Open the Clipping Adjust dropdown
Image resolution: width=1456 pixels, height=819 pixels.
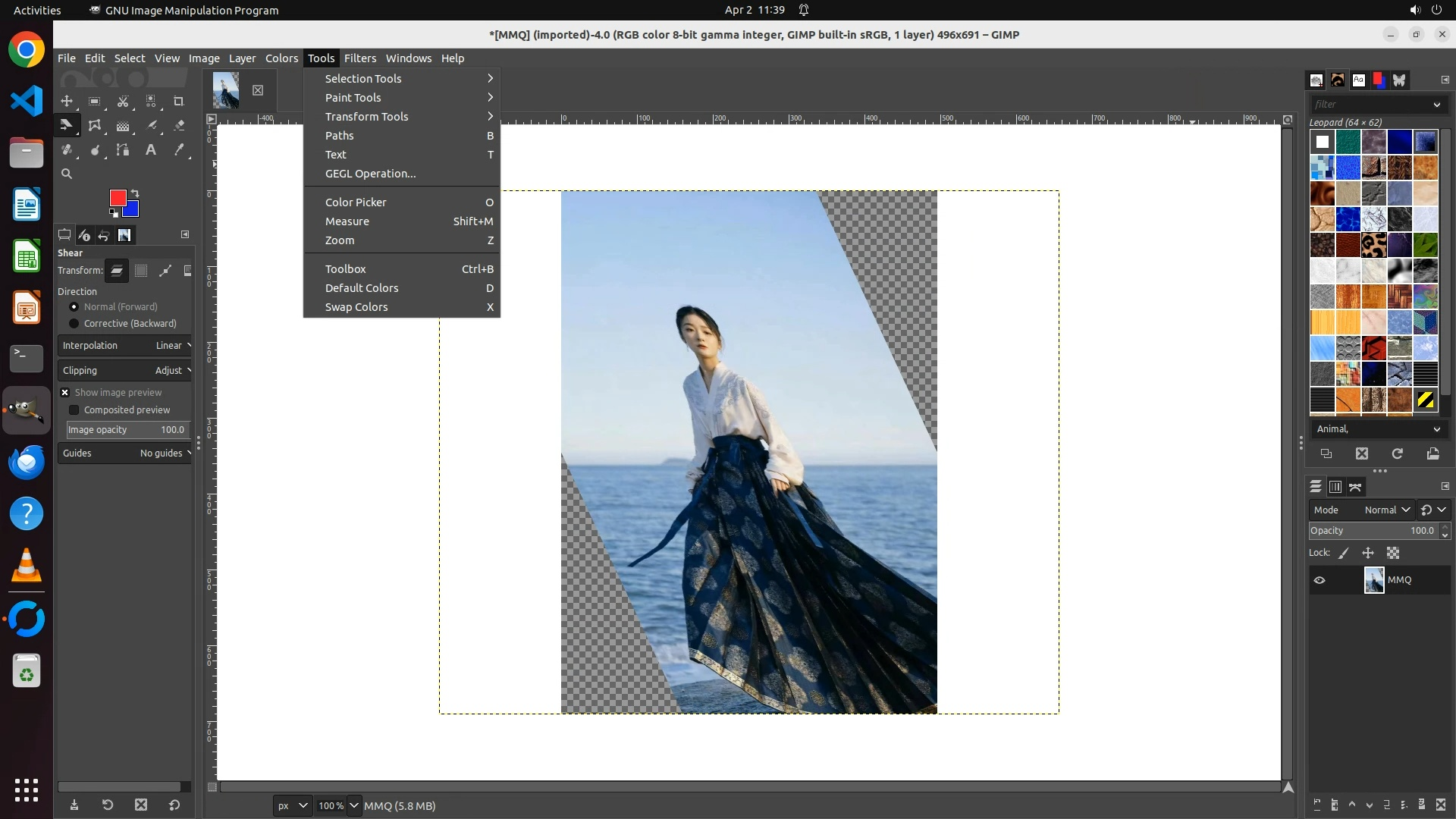point(125,371)
